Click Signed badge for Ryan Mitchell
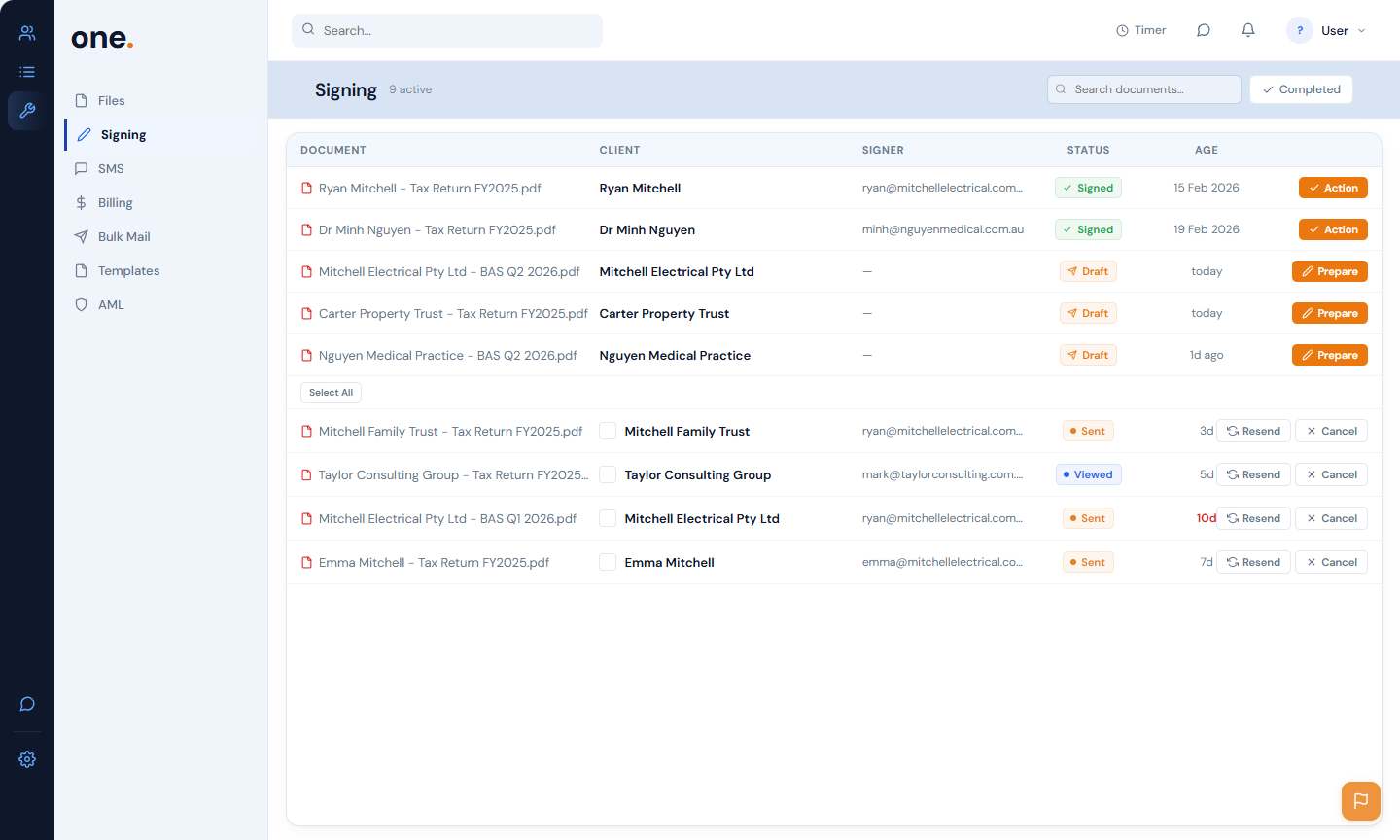Viewport: 1400px width, 840px height. pos(1088,188)
